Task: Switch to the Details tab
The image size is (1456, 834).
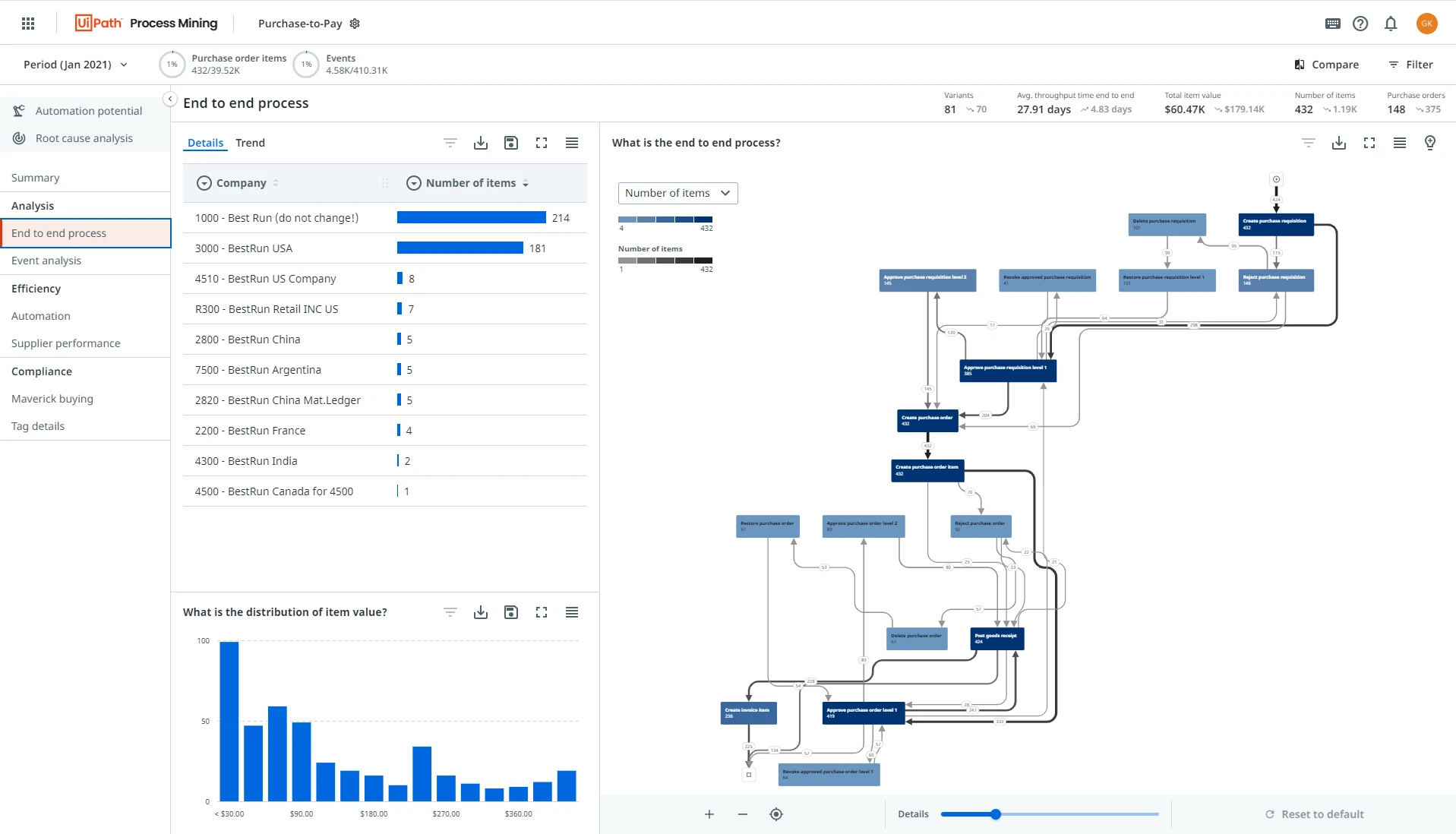Action: (205, 143)
